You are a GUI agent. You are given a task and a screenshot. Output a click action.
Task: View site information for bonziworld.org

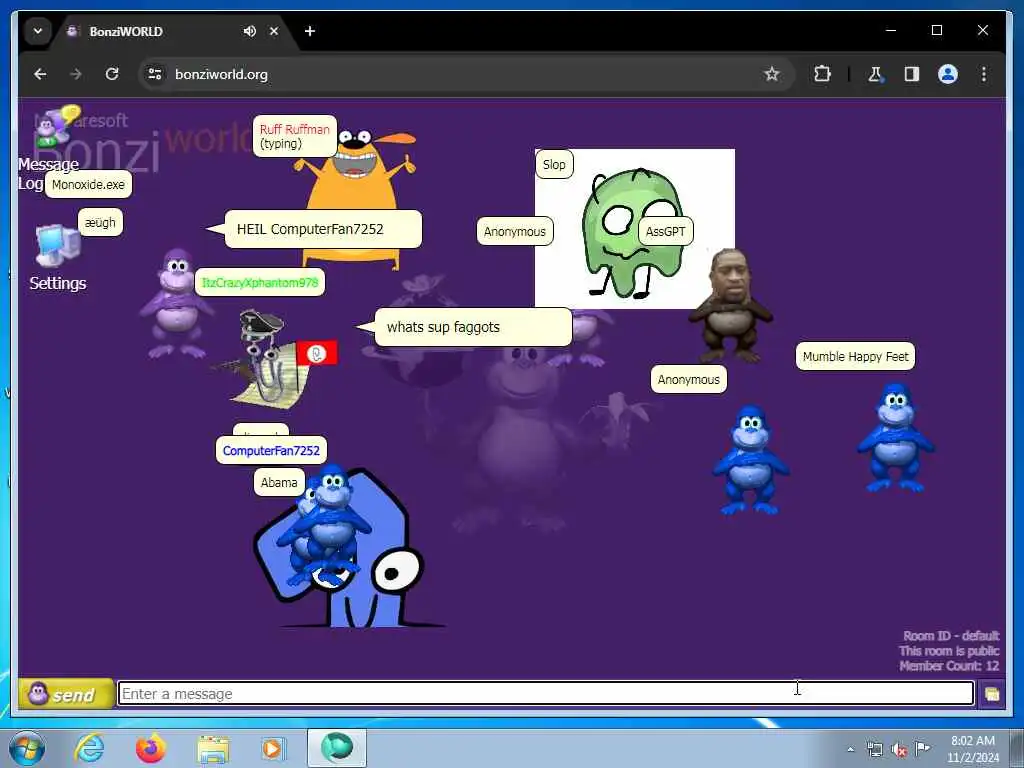click(155, 74)
